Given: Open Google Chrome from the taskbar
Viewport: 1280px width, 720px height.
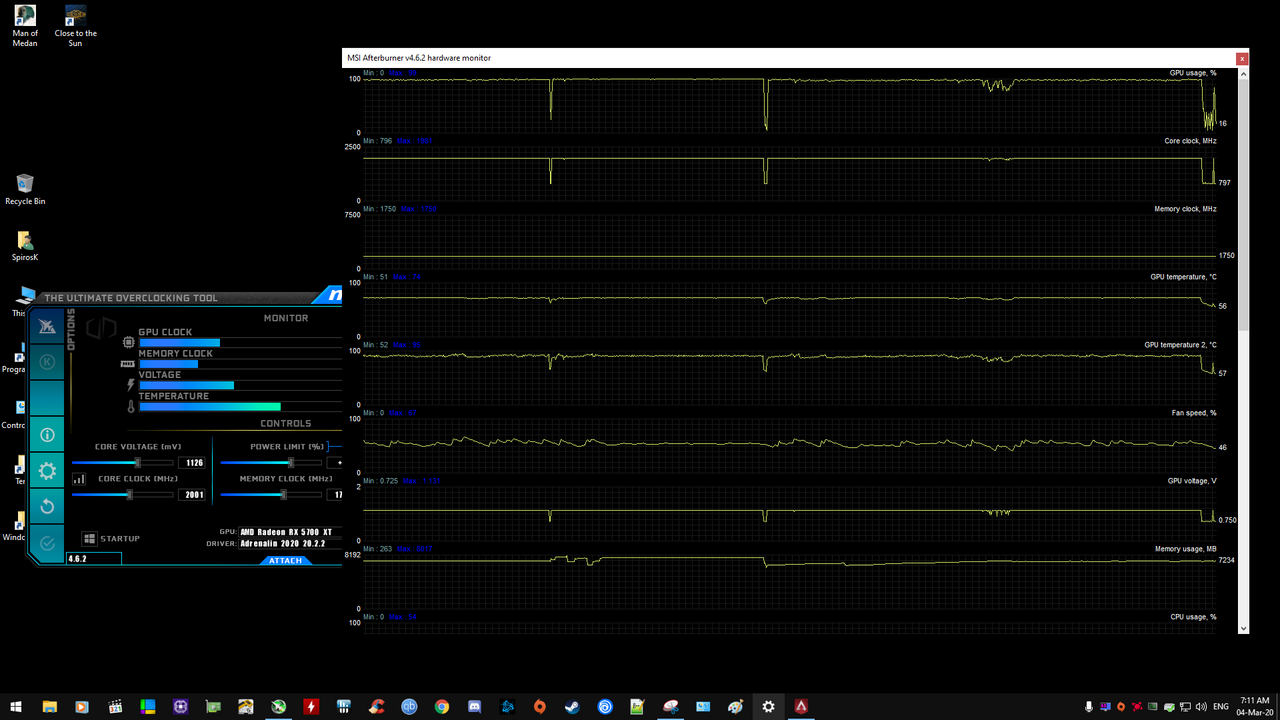Looking at the screenshot, I should 442,706.
